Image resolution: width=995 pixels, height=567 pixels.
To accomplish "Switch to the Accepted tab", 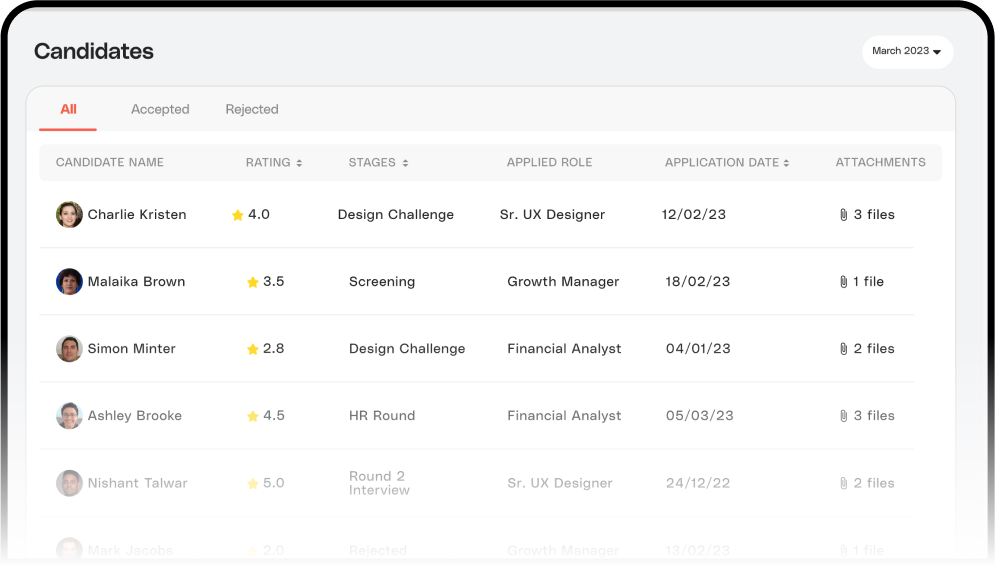I will coord(160,110).
